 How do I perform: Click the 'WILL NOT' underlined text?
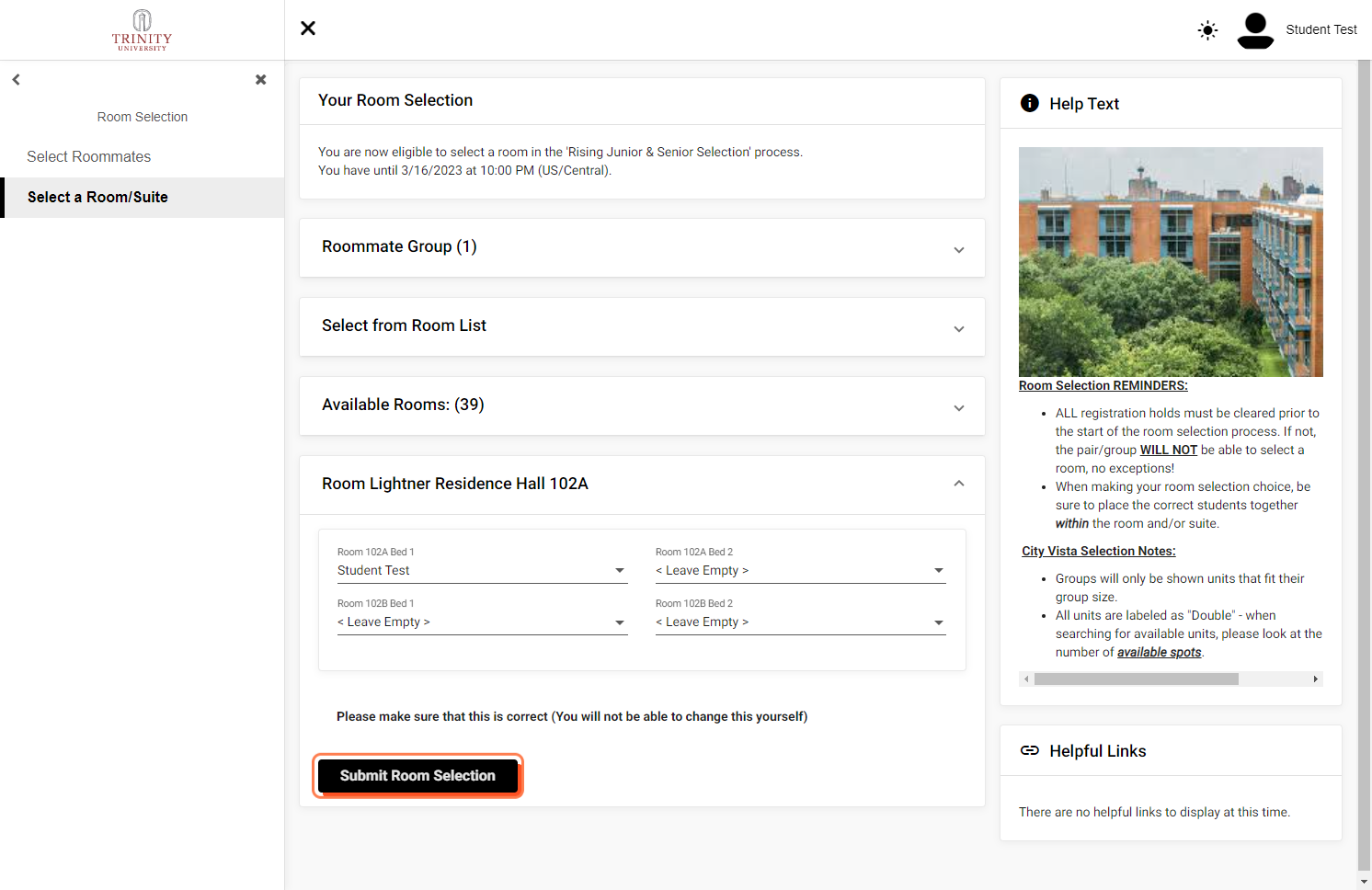(x=1168, y=451)
